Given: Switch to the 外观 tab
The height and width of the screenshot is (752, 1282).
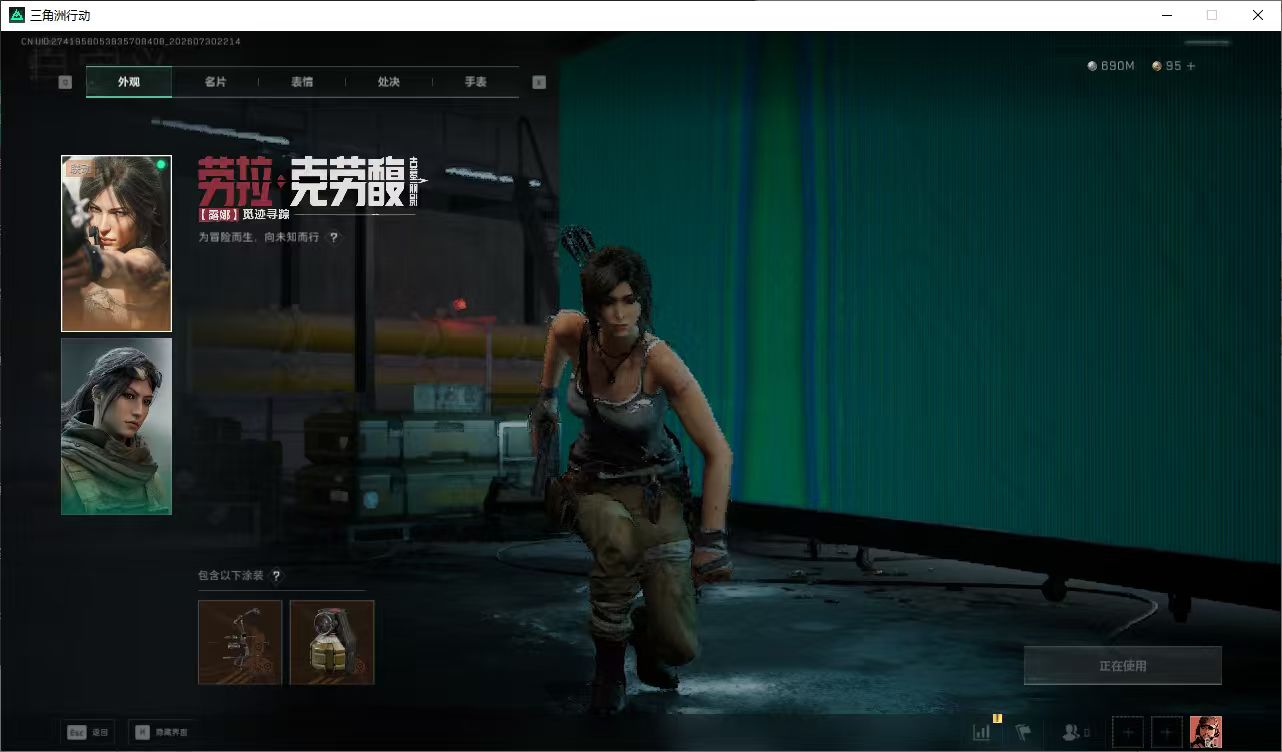Looking at the screenshot, I should point(129,82).
